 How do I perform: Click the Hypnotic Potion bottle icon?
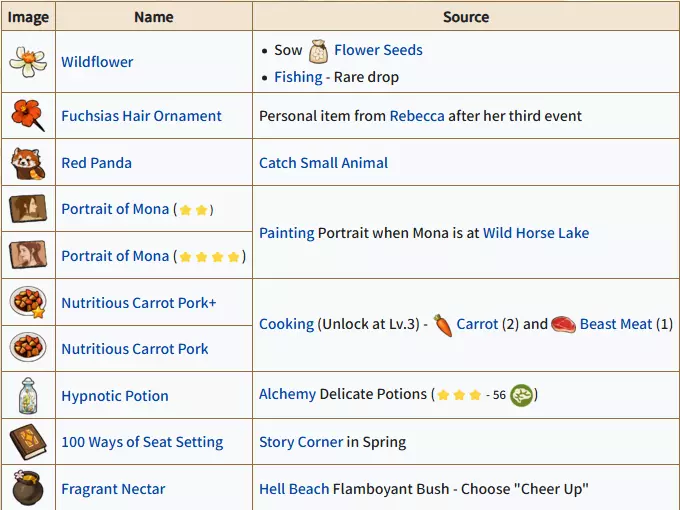coord(28,396)
